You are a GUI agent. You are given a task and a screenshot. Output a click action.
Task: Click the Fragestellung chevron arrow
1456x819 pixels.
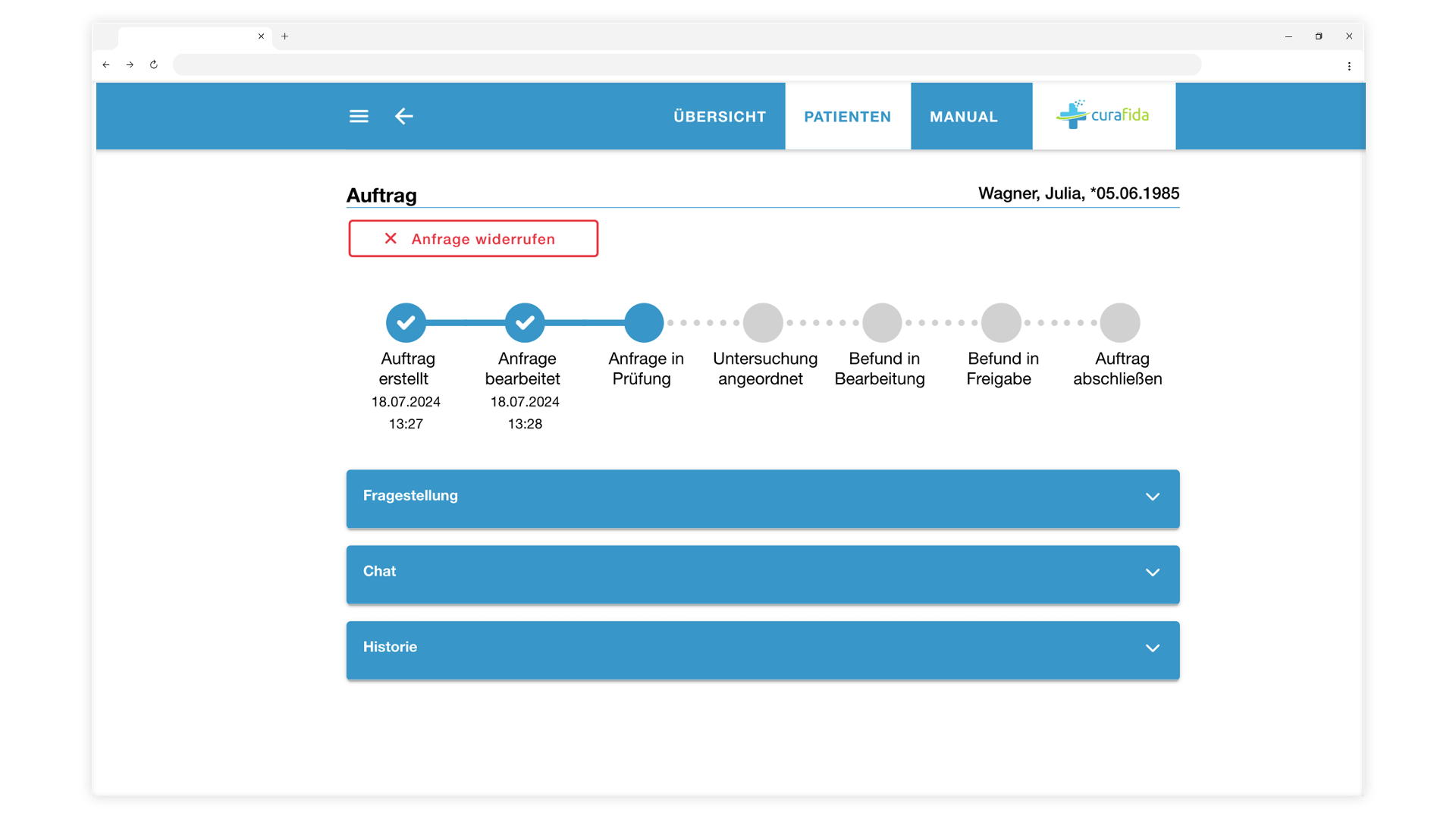click(1153, 497)
